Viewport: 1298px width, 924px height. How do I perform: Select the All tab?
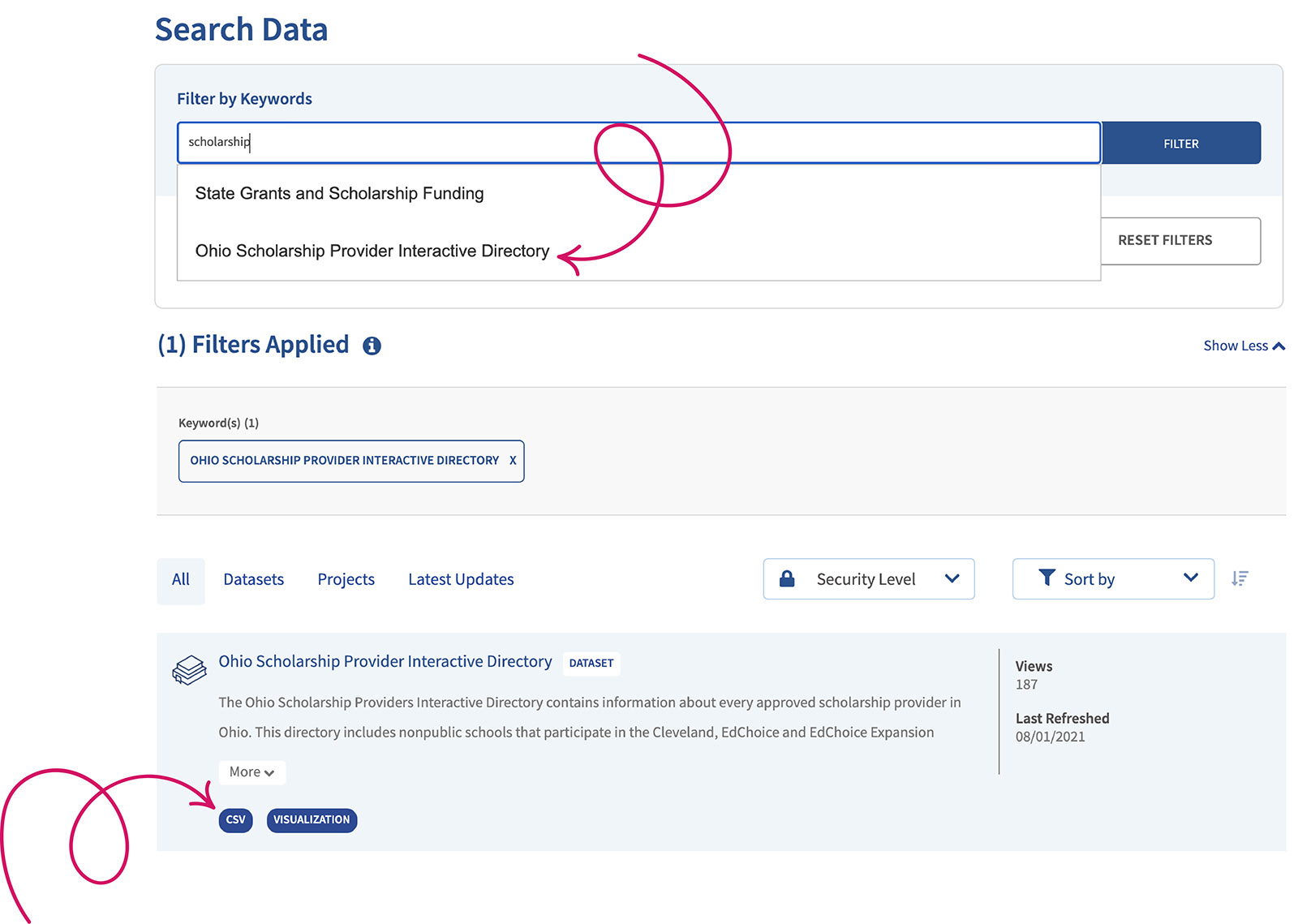pos(180,580)
